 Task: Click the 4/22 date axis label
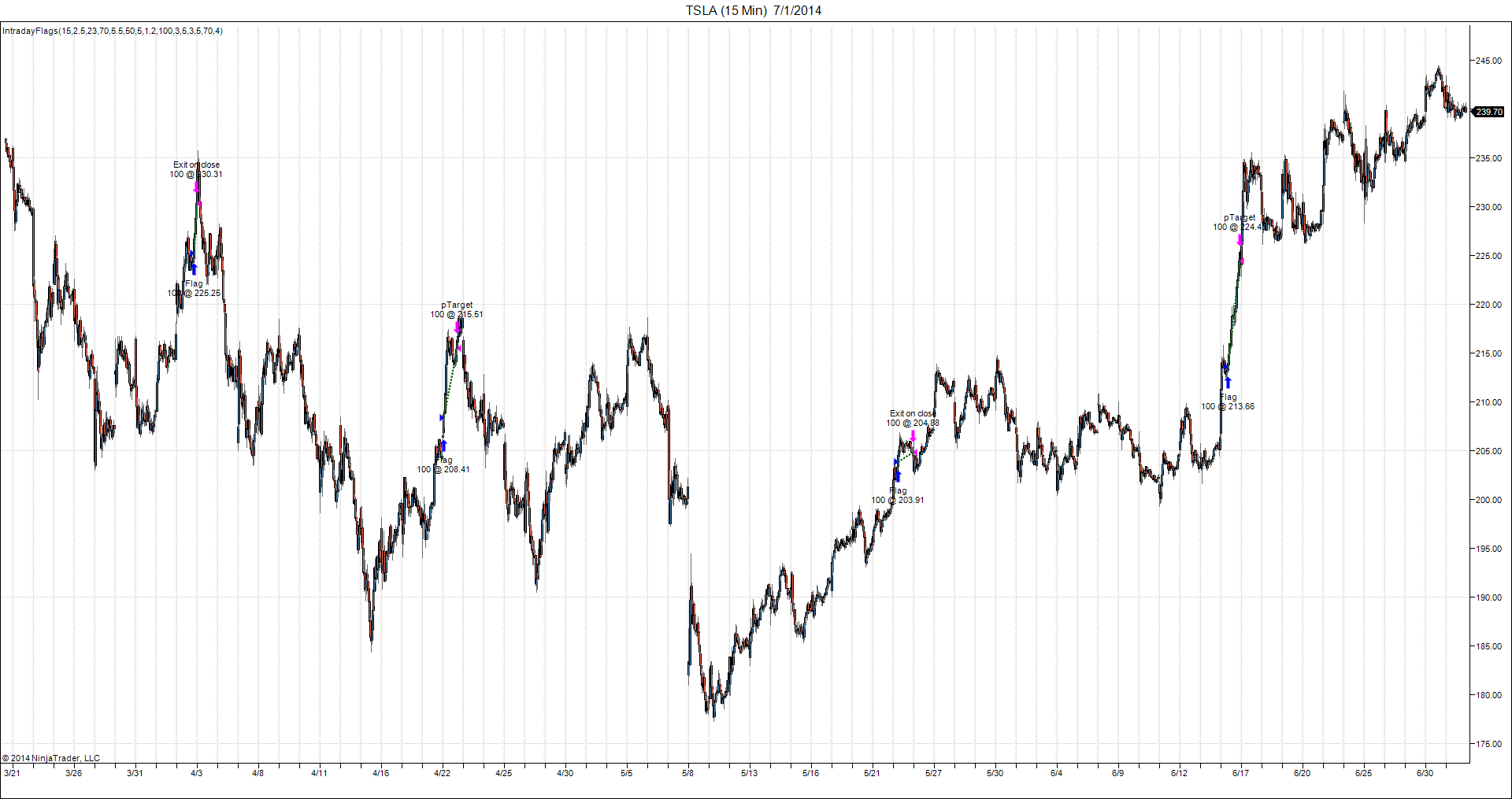tap(443, 773)
